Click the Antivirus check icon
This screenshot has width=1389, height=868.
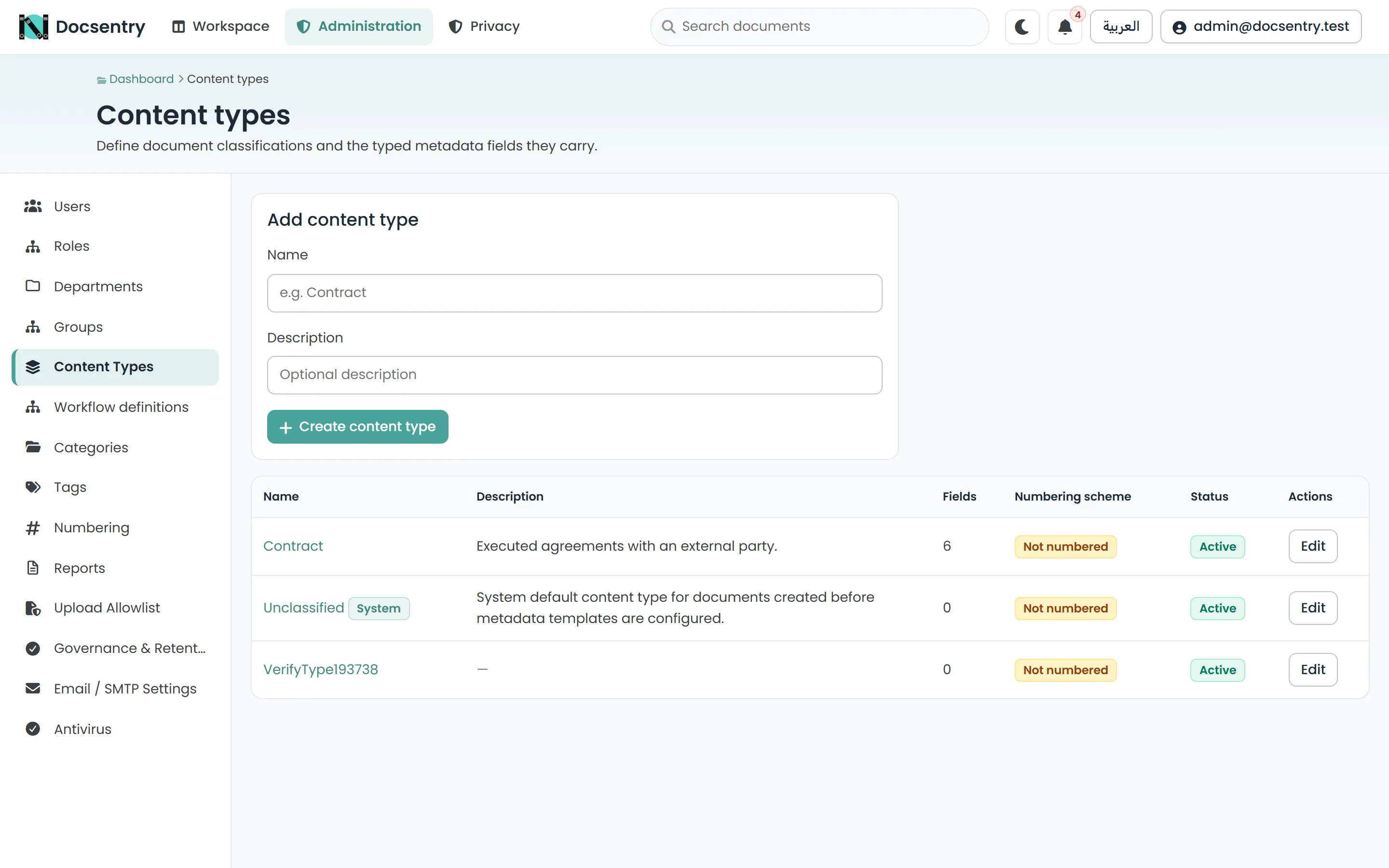tap(33, 729)
